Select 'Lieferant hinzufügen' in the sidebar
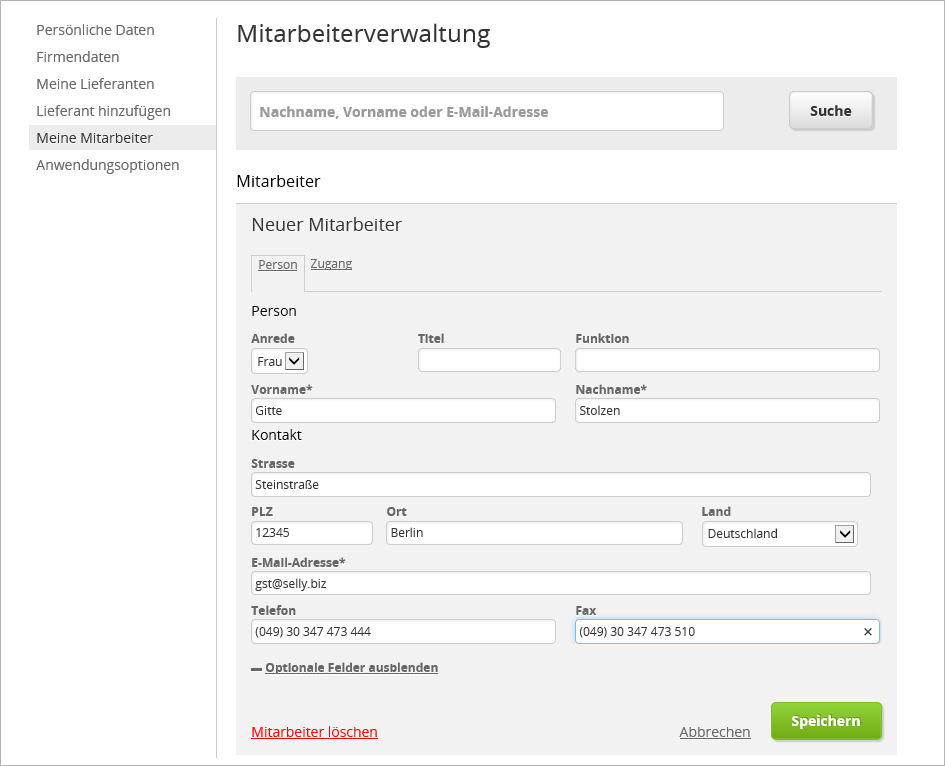Screen dimensions: 945x766 coord(103,111)
